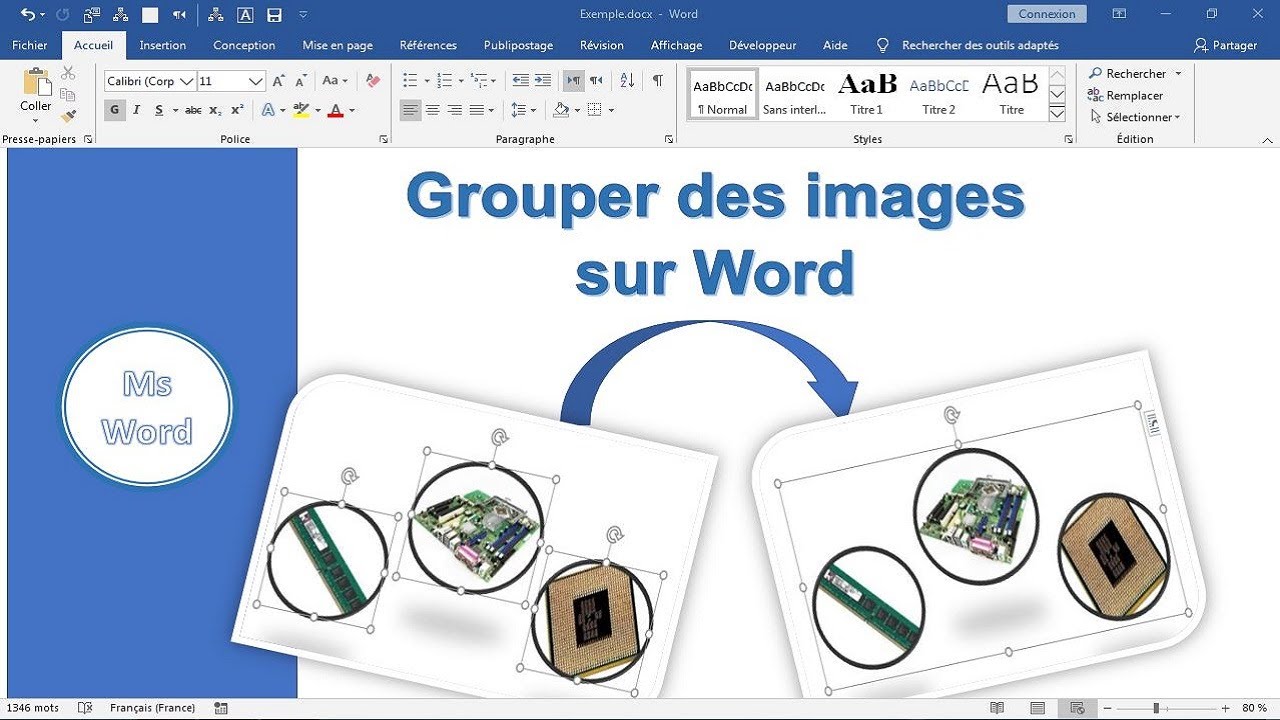The width and height of the screenshot is (1280, 720).
Task: Decrease paragraph indent
Action: tap(521, 81)
